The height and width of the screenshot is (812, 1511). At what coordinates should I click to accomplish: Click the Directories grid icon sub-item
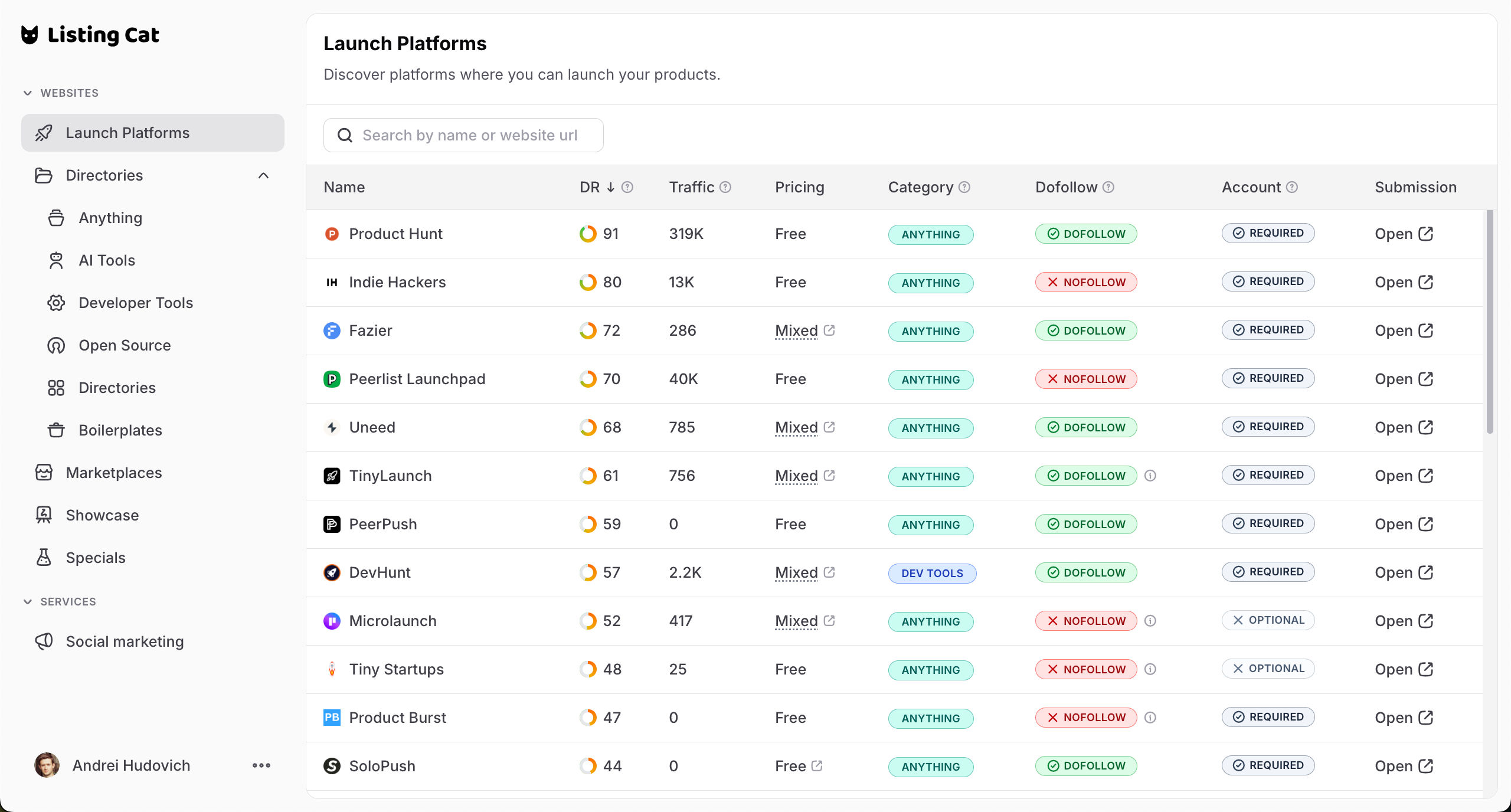(x=56, y=388)
